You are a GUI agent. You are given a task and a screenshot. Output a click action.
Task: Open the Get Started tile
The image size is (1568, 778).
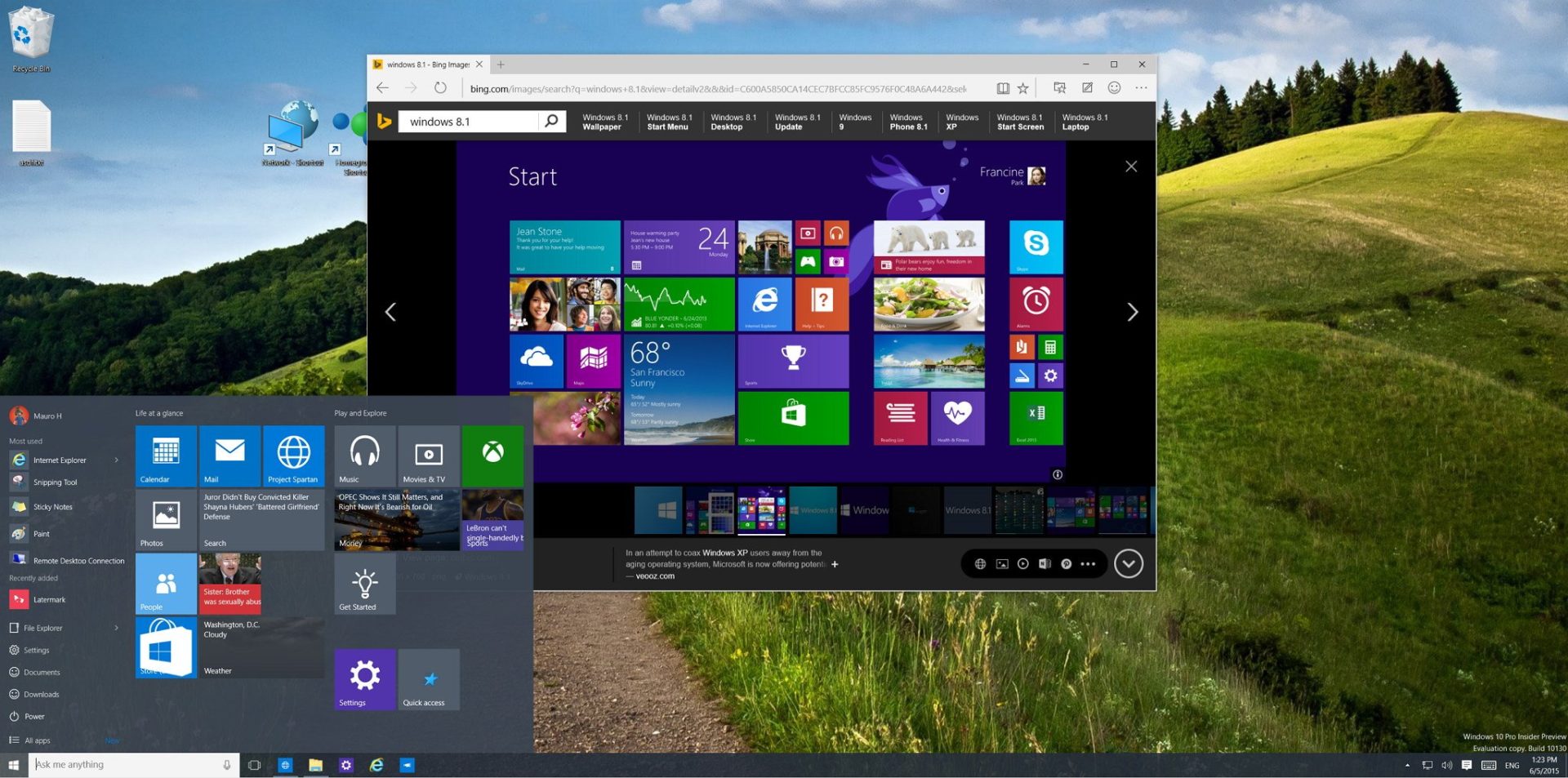click(365, 583)
